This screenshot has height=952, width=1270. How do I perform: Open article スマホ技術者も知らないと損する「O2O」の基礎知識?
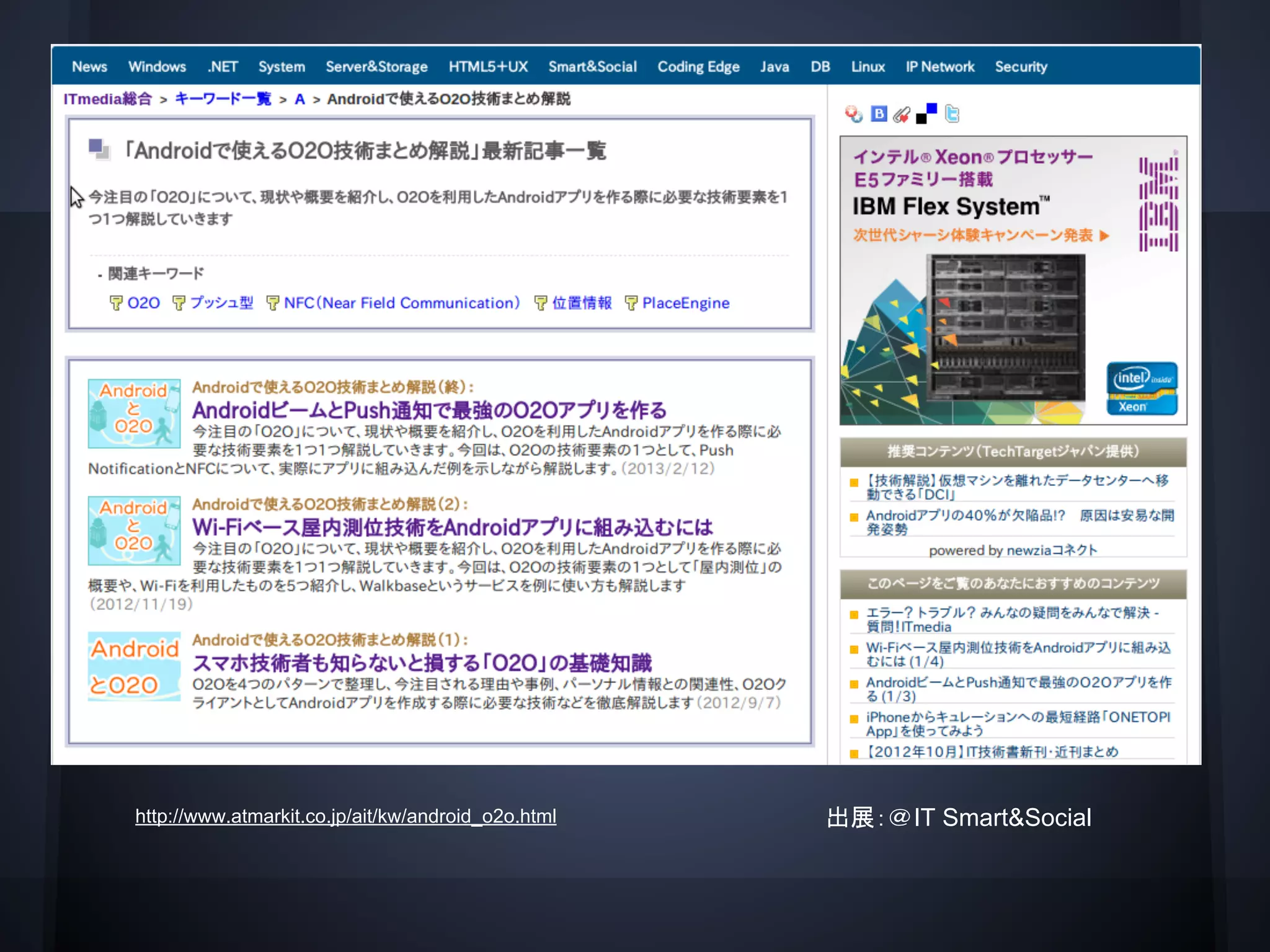click(422, 663)
